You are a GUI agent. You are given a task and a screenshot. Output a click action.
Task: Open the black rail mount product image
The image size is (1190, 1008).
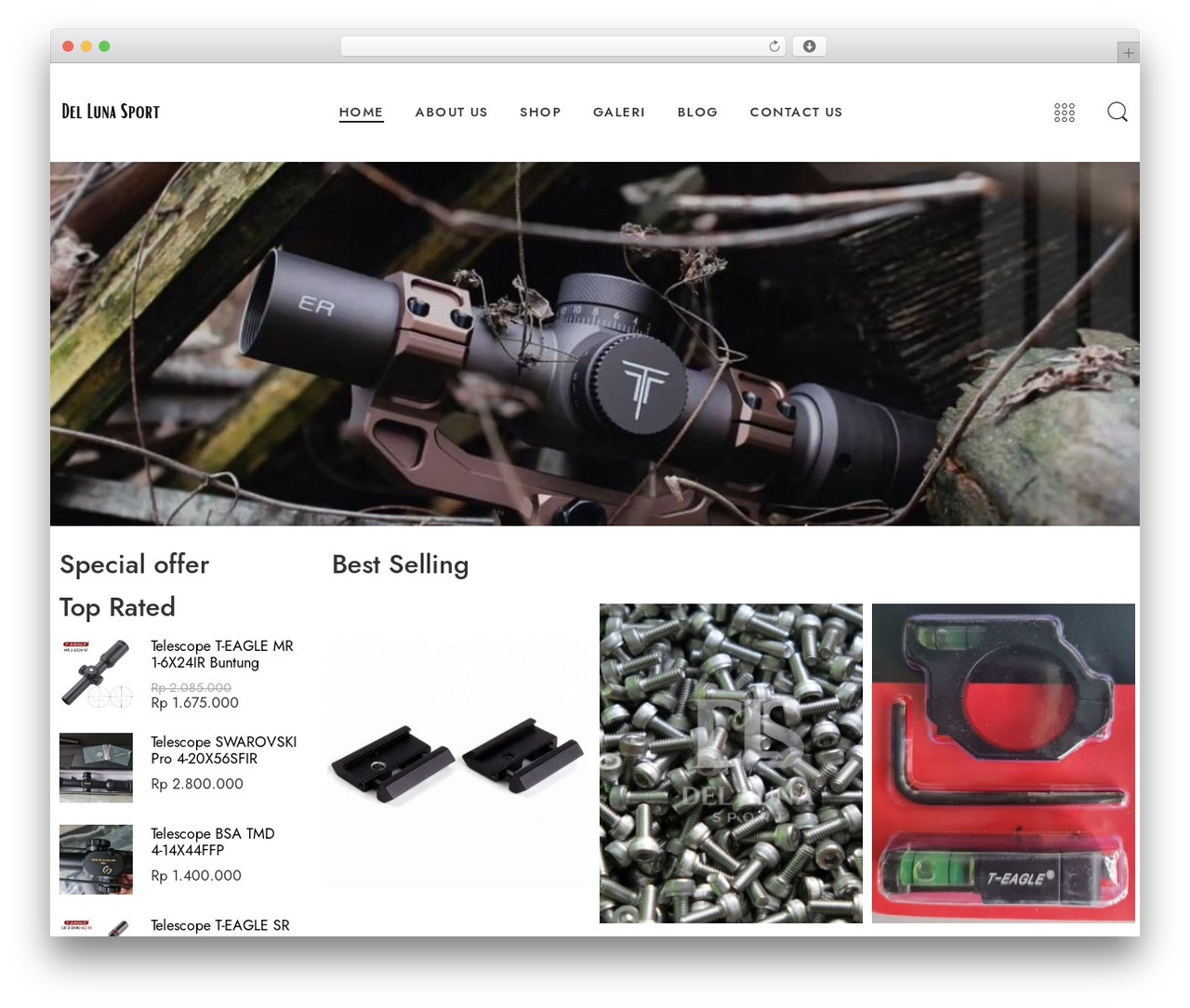(458, 763)
